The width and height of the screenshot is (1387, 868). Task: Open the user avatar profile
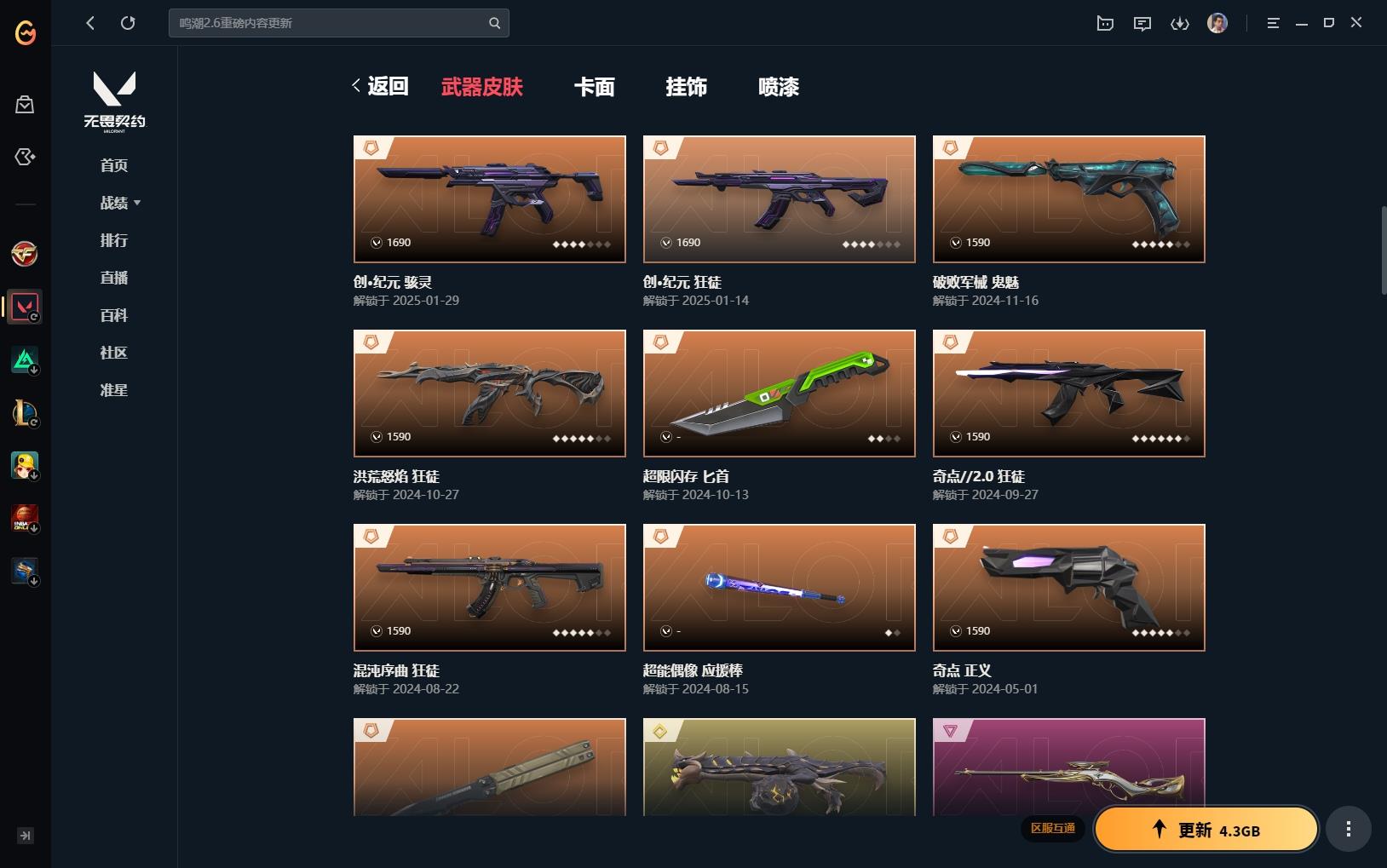(x=1217, y=23)
